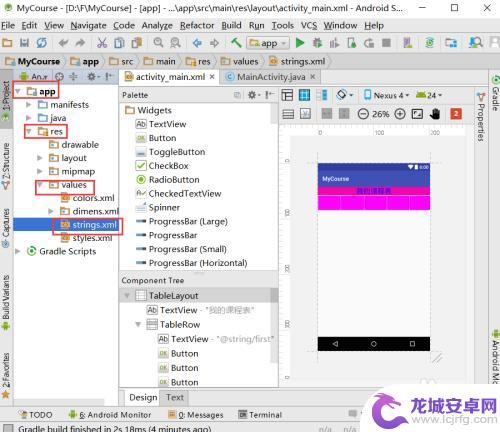This screenshot has height=432, width=500.
Task: Select TableLayout in Component Tree
Action: 167,296
